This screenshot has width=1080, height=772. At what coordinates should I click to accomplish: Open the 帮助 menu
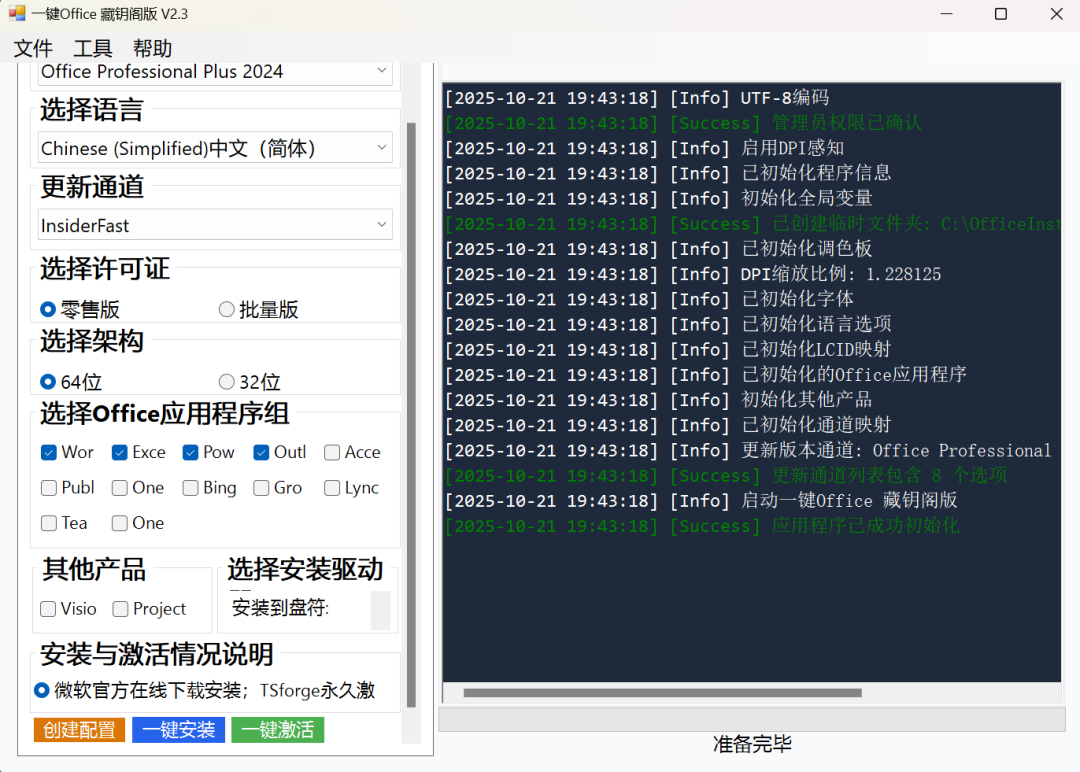[x=152, y=49]
